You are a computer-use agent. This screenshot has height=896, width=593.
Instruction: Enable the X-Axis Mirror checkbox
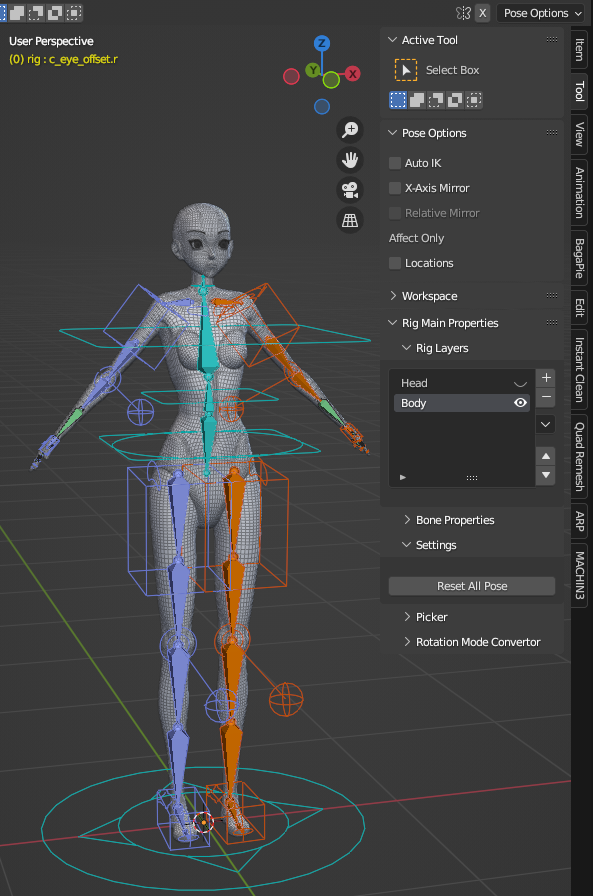[395, 188]
